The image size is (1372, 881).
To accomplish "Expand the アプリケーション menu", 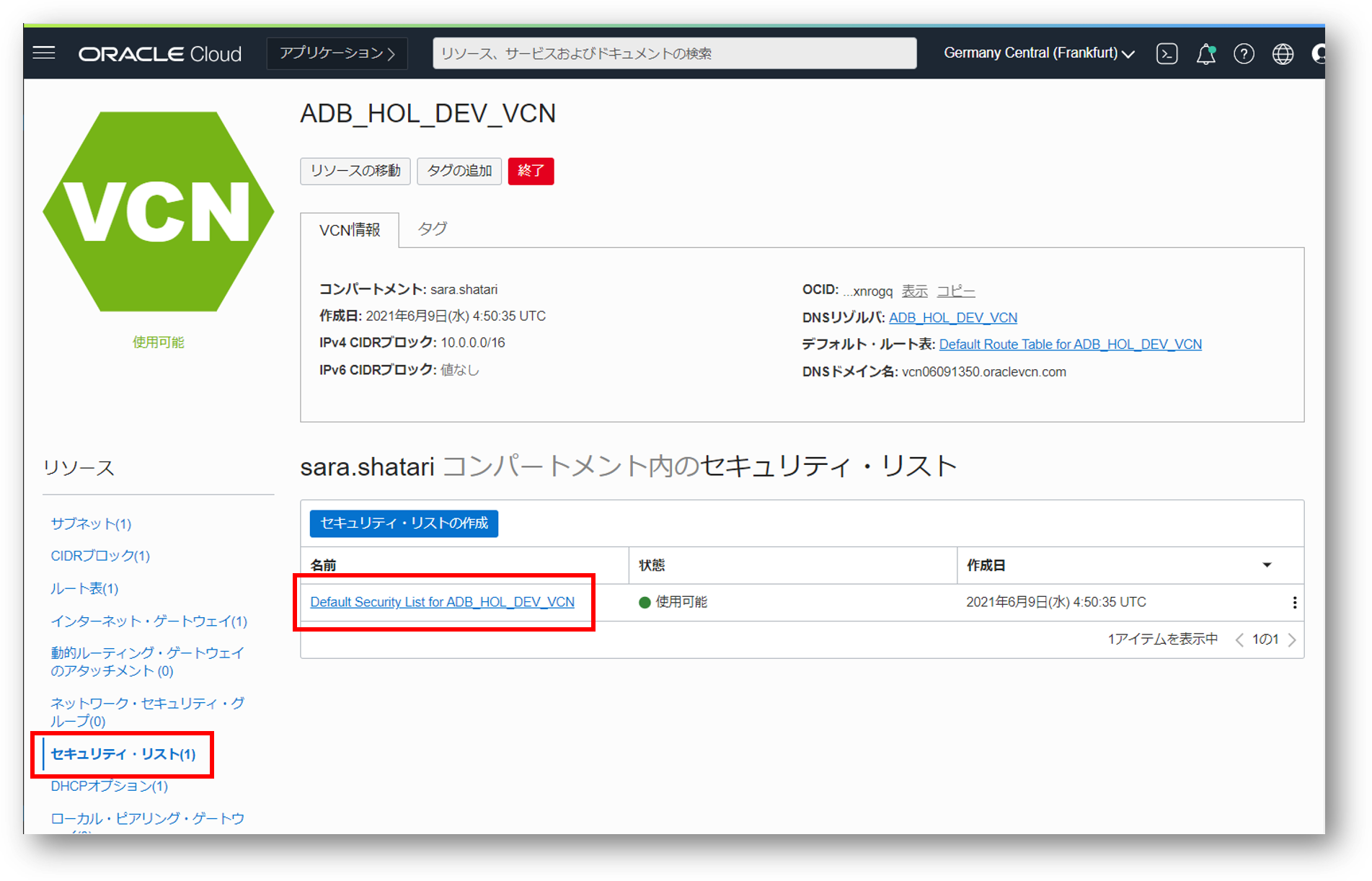I will (x=337, y=53).
